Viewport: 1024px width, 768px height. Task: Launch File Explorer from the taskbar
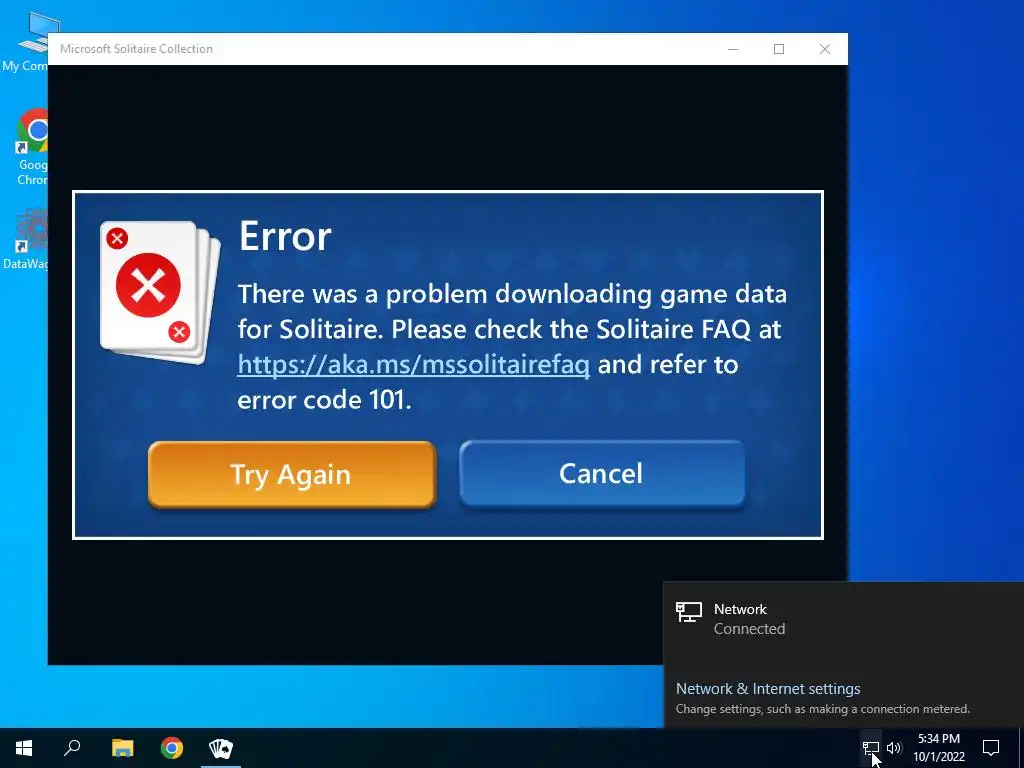122,748
